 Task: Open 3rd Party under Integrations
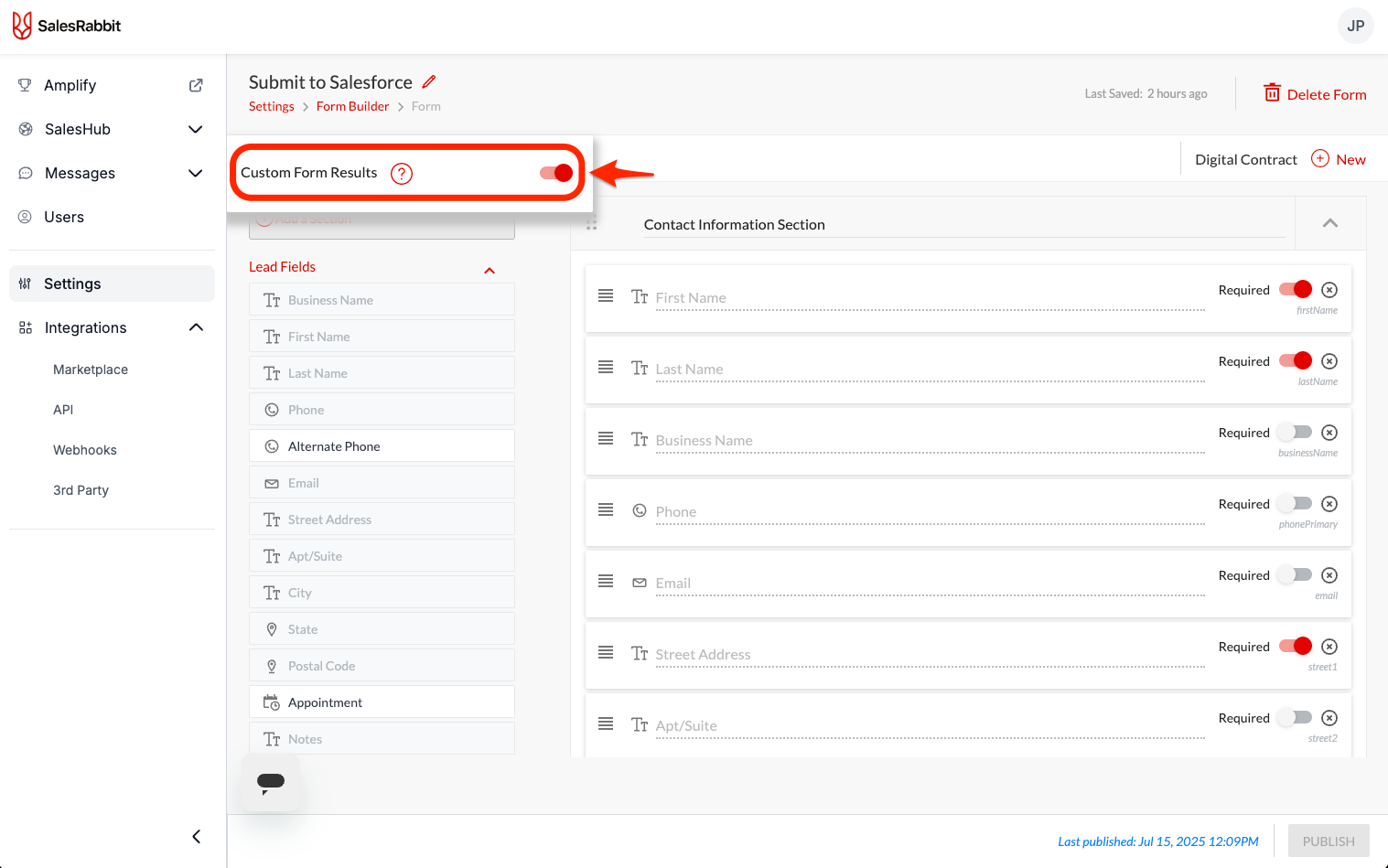click(81, 490)
